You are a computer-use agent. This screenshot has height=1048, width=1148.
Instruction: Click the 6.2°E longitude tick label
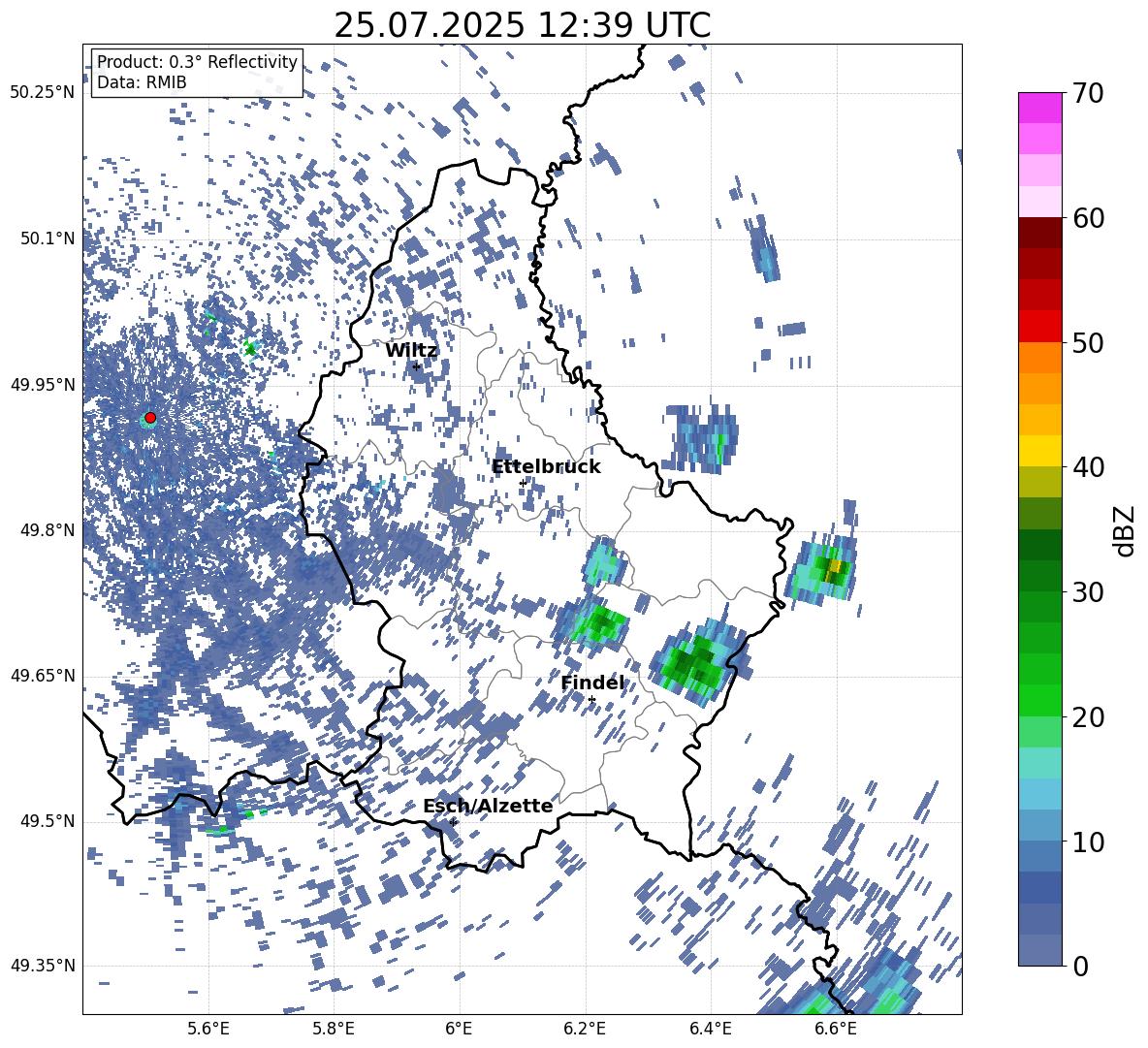tap(585, 1029)
